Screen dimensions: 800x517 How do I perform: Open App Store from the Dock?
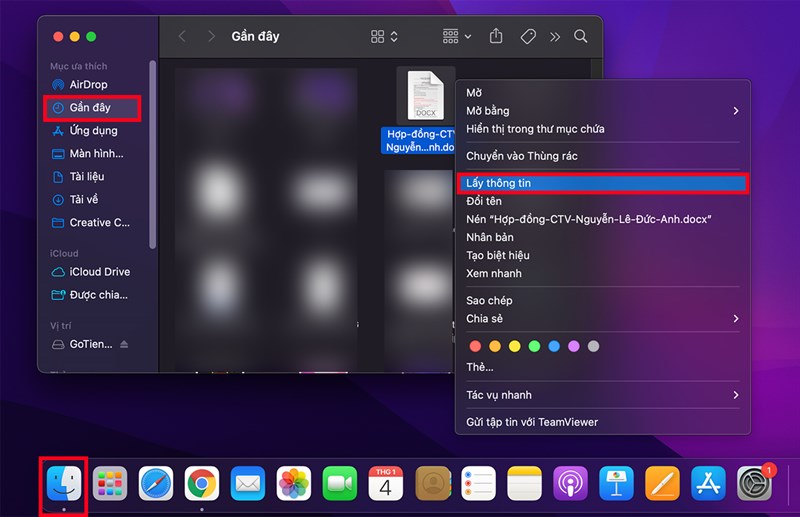[x=708, y=483]
